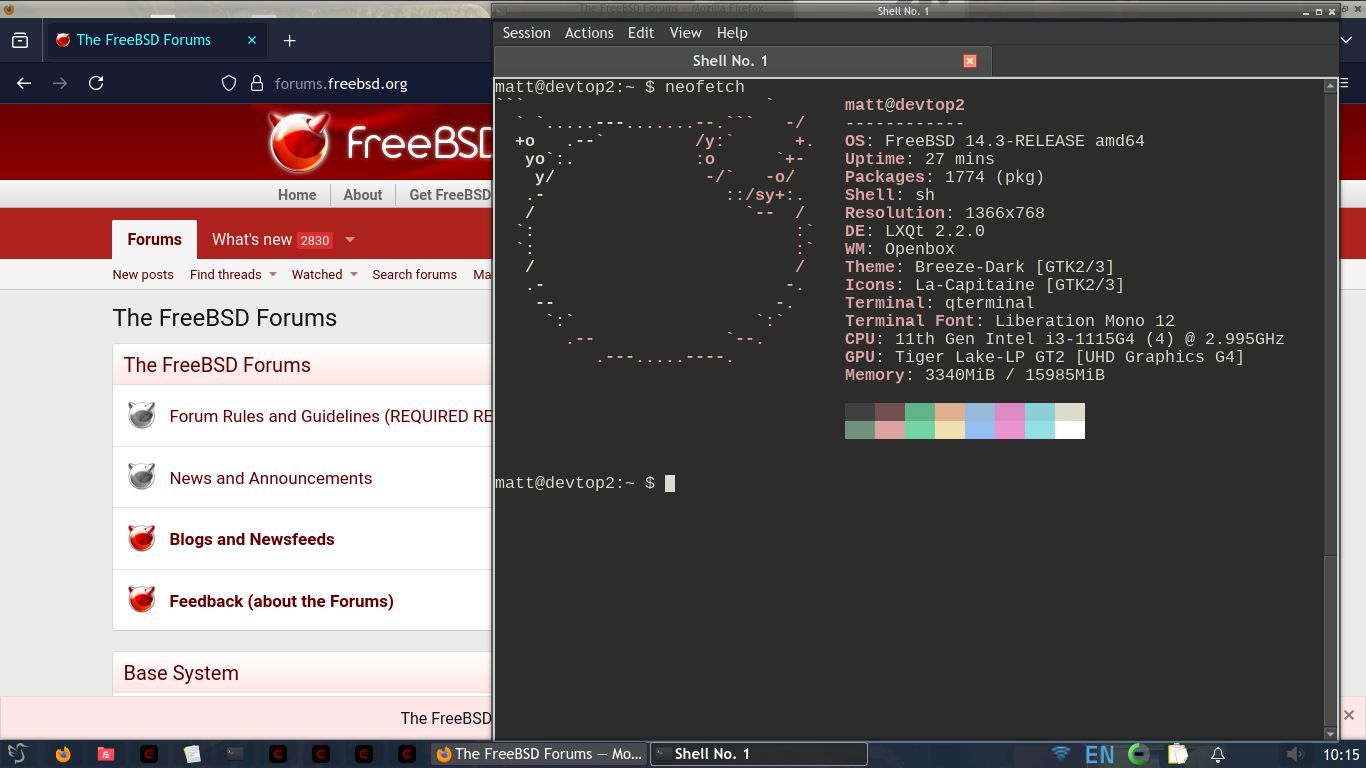Open Firefox tracking protection shield
This screenshot has width=1366, height=768.
pyautogui.click(x=229, y=84)
